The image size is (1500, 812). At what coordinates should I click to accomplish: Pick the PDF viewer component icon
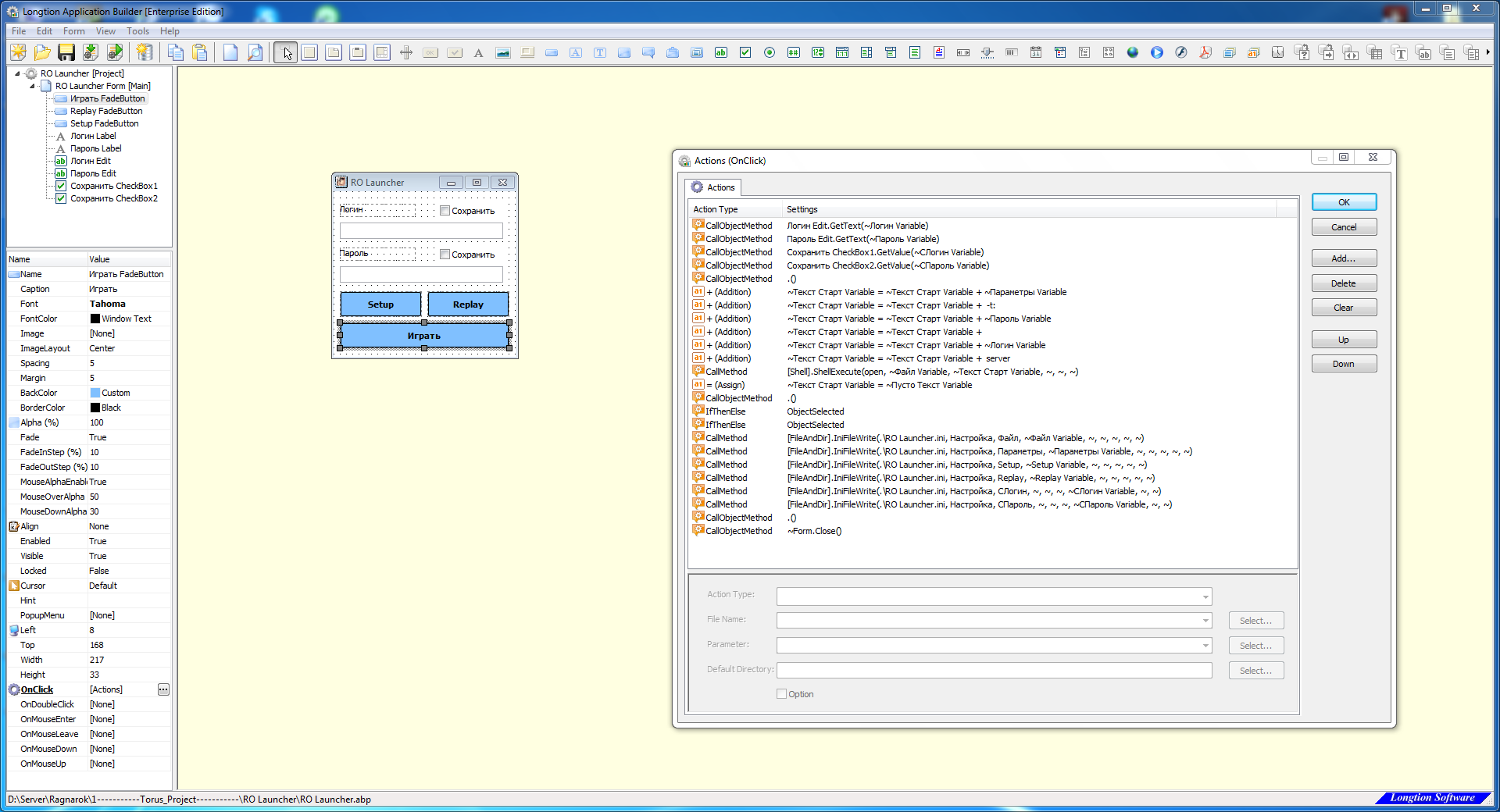click(1205, 53)
